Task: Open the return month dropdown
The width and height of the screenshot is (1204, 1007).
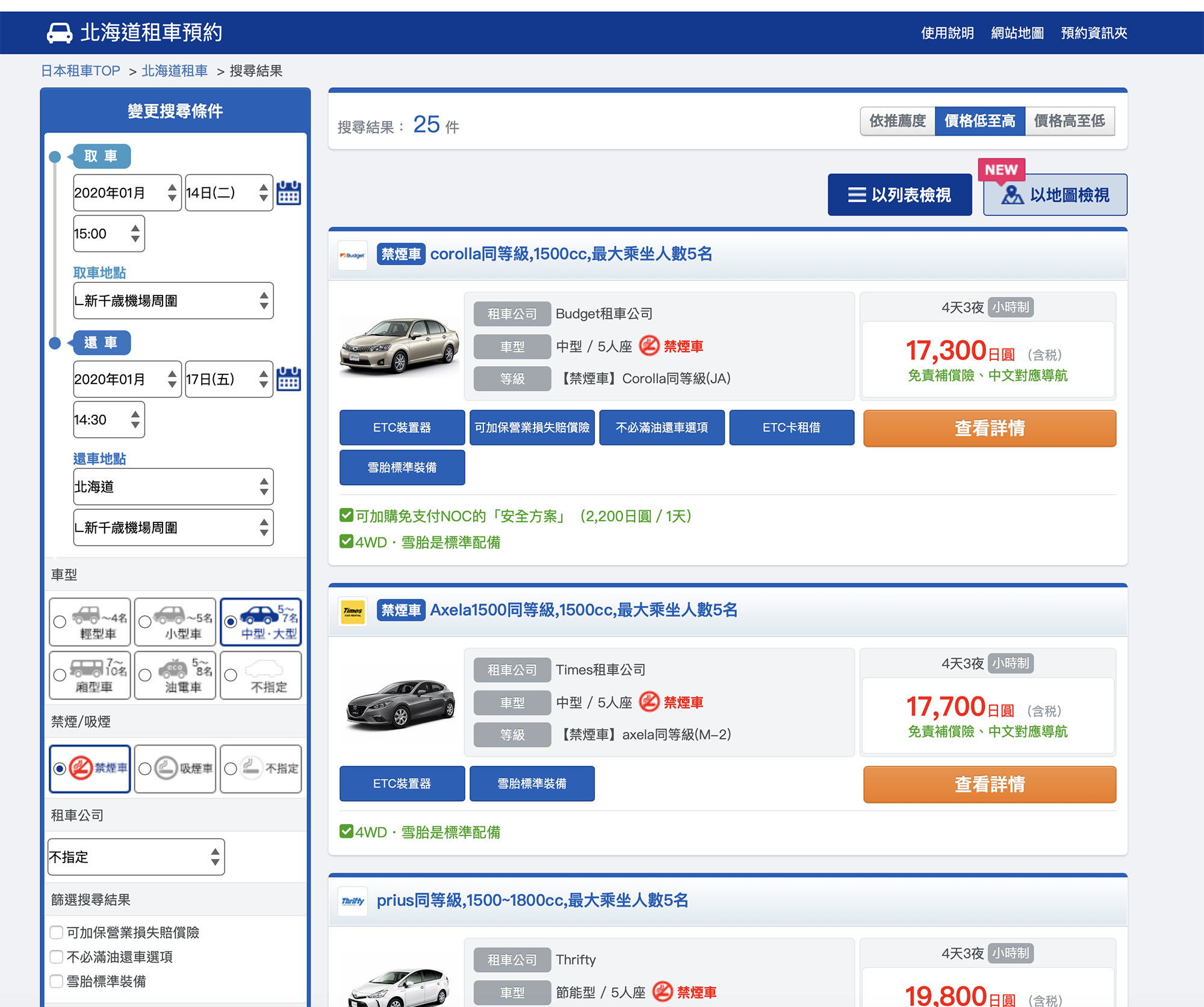Action: 127,379
